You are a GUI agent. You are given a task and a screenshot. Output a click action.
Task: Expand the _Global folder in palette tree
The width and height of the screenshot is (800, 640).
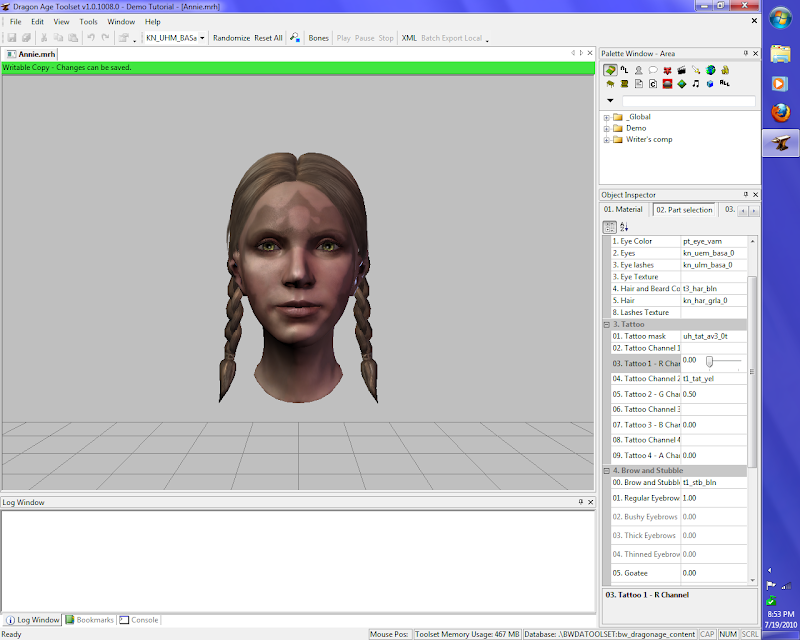coord(607,117)
